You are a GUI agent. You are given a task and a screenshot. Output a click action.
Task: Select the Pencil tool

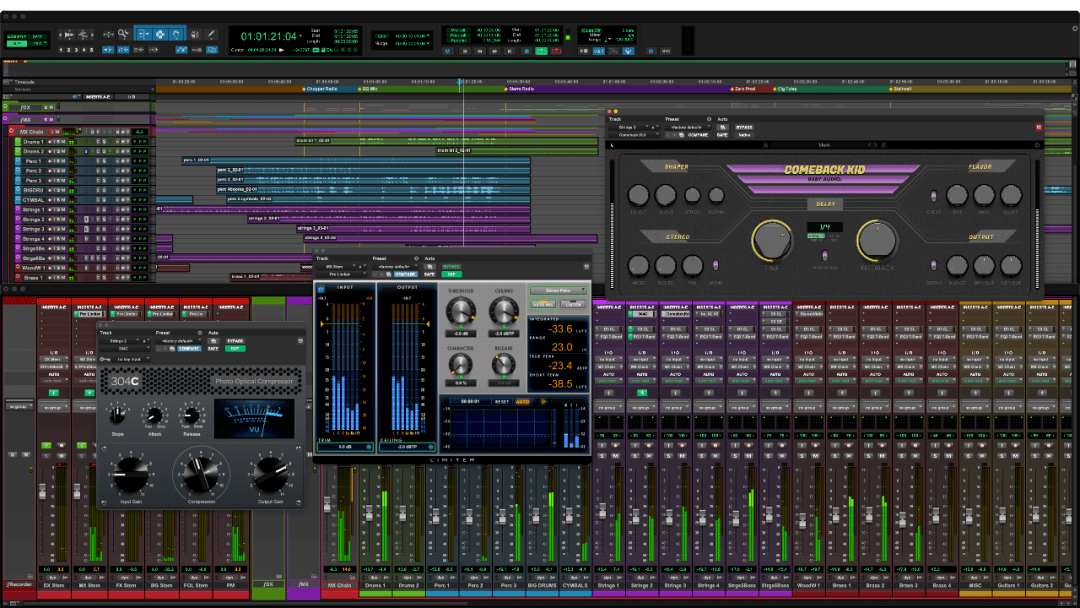211,34
